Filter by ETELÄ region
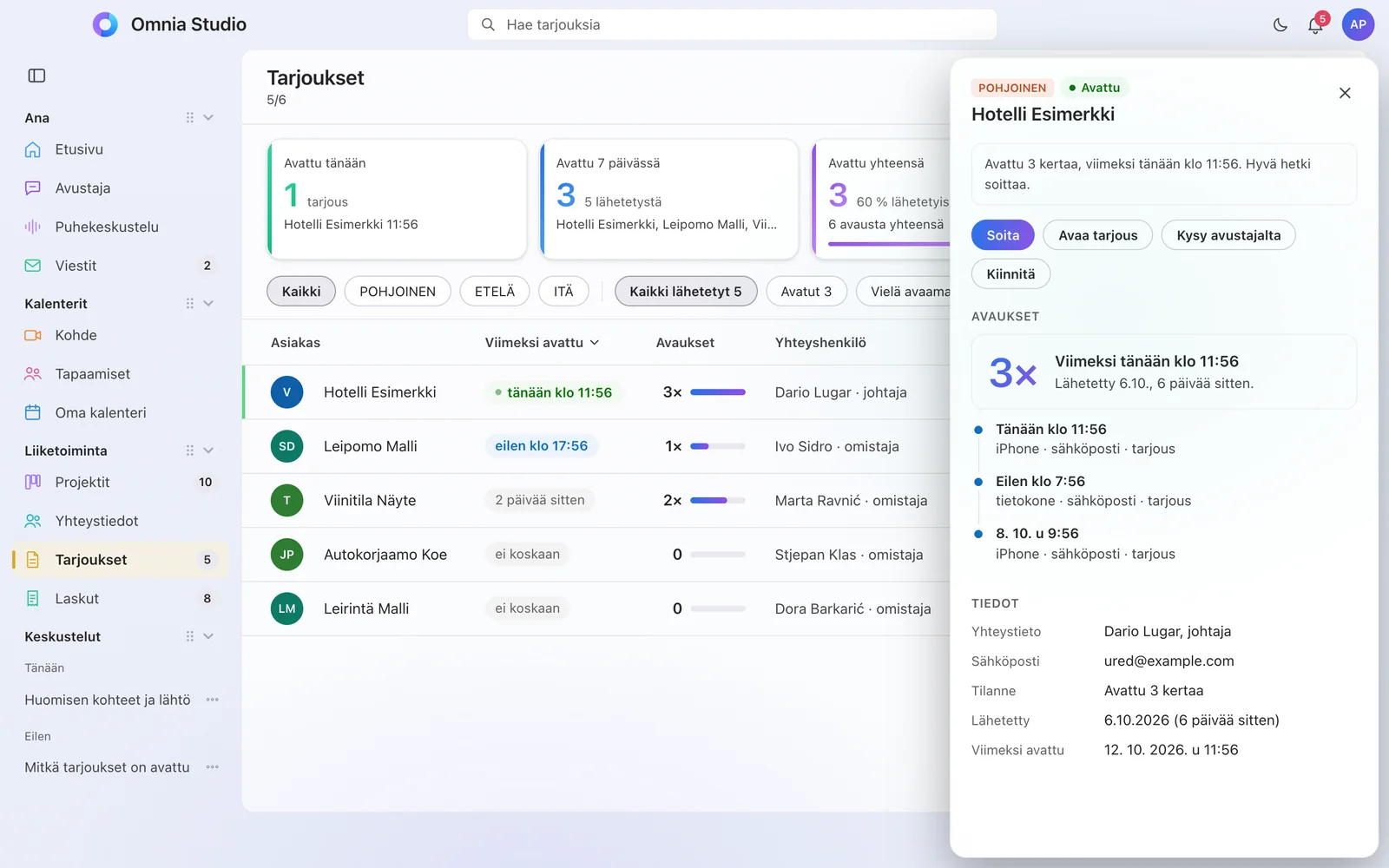 (495, 292)
